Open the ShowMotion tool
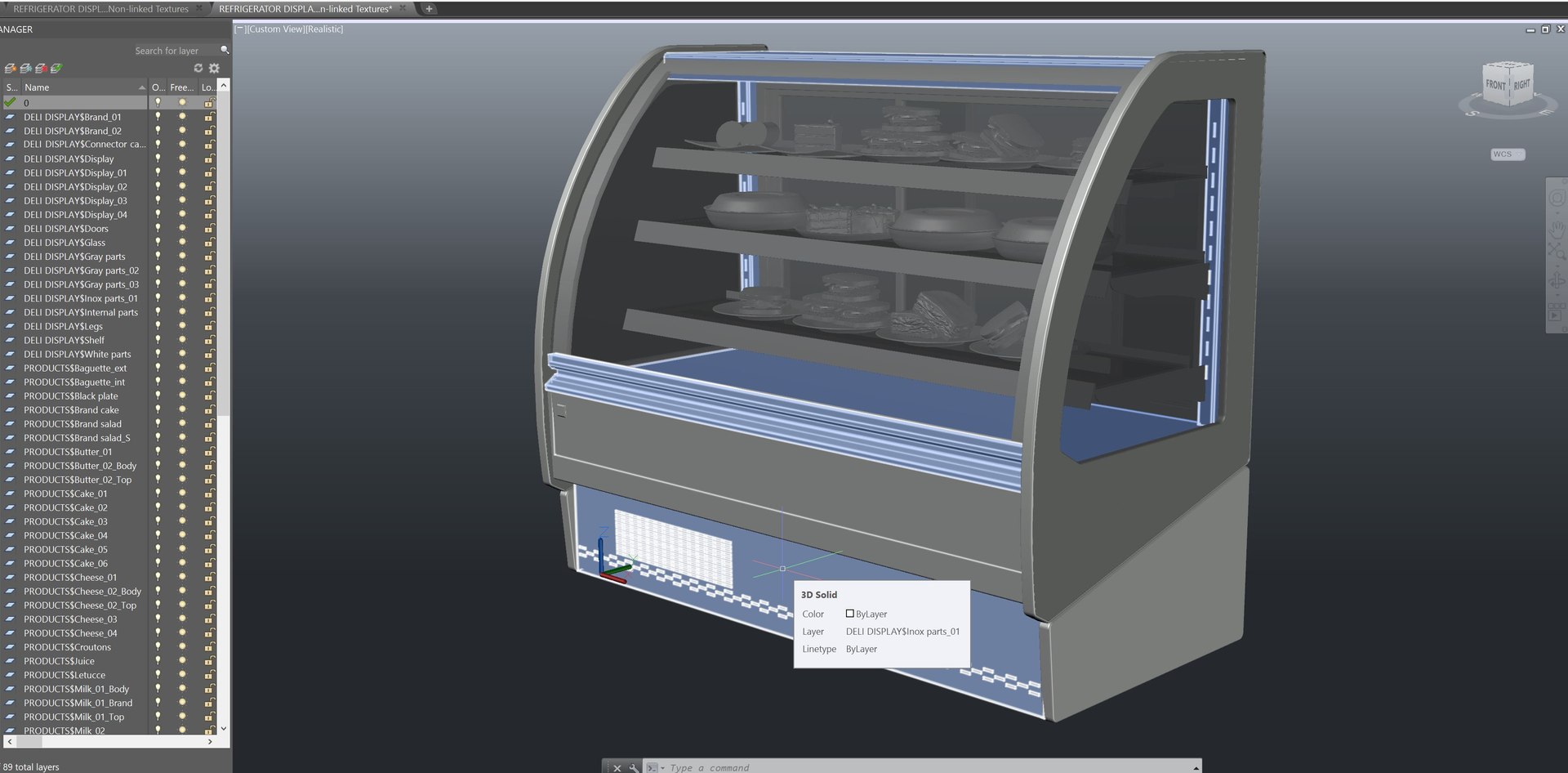This screenshot has height=773, width=1568. (1557, 312)
